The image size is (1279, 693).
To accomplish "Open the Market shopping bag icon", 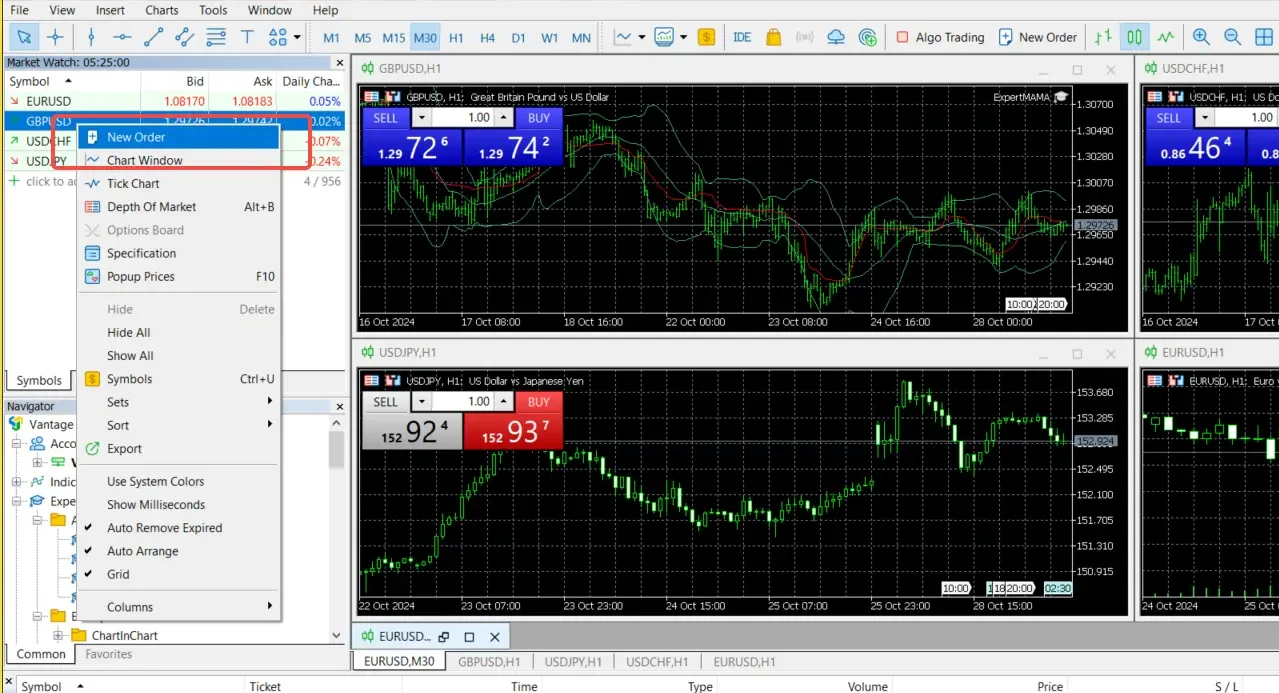I will click(773, 37).
